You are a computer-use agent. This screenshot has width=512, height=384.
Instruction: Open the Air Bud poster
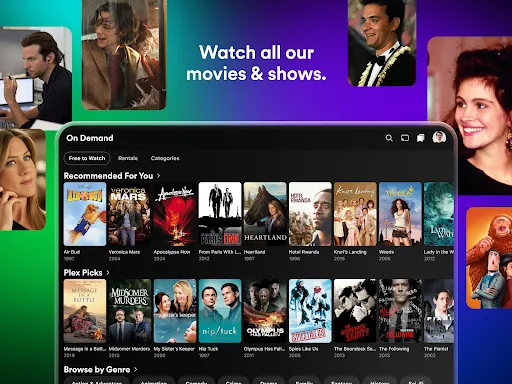pos(85,214)
